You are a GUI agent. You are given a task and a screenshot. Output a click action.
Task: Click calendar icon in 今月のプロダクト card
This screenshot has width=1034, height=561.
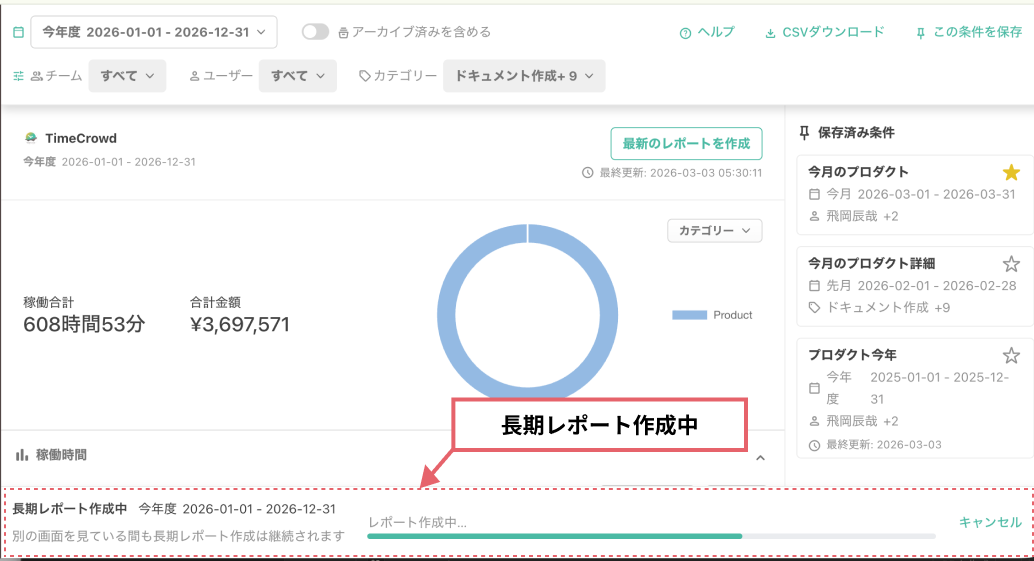(814, 194)
